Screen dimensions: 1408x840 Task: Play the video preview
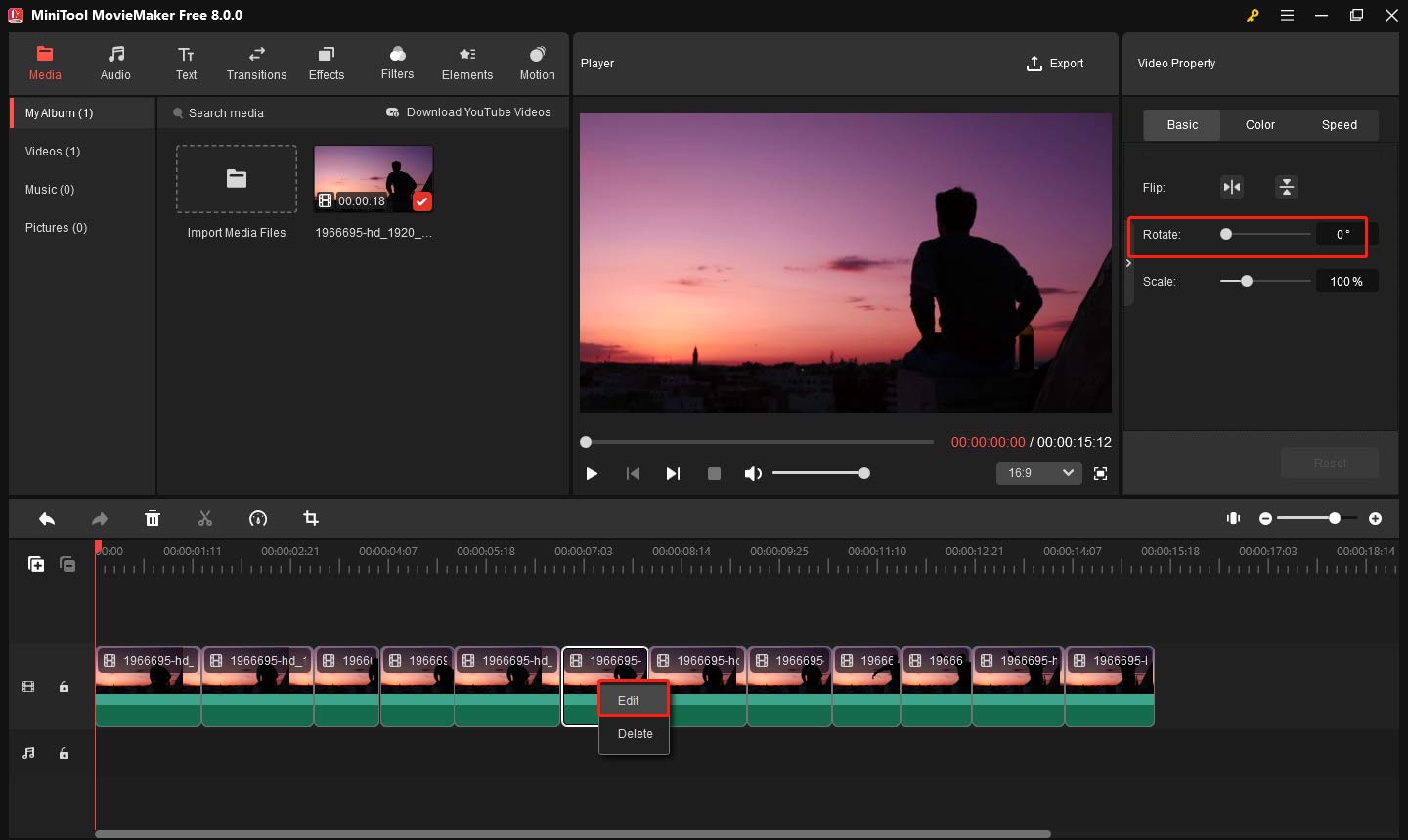pyautogui.click(x=592, y=473)
